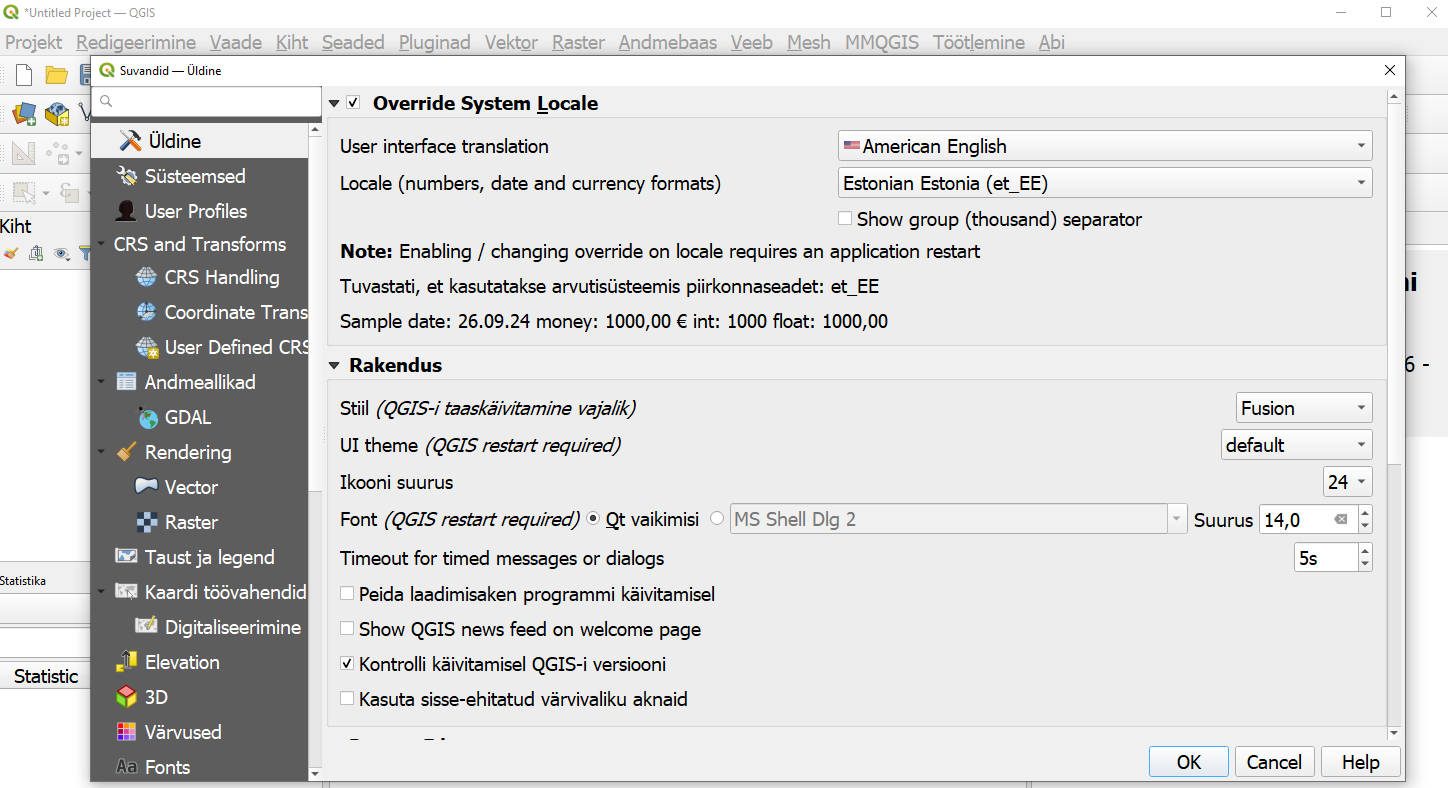This screenshot has width=1448, height=788.
Task: Open the Süsteemsed settings page
Action: [199, 176]
